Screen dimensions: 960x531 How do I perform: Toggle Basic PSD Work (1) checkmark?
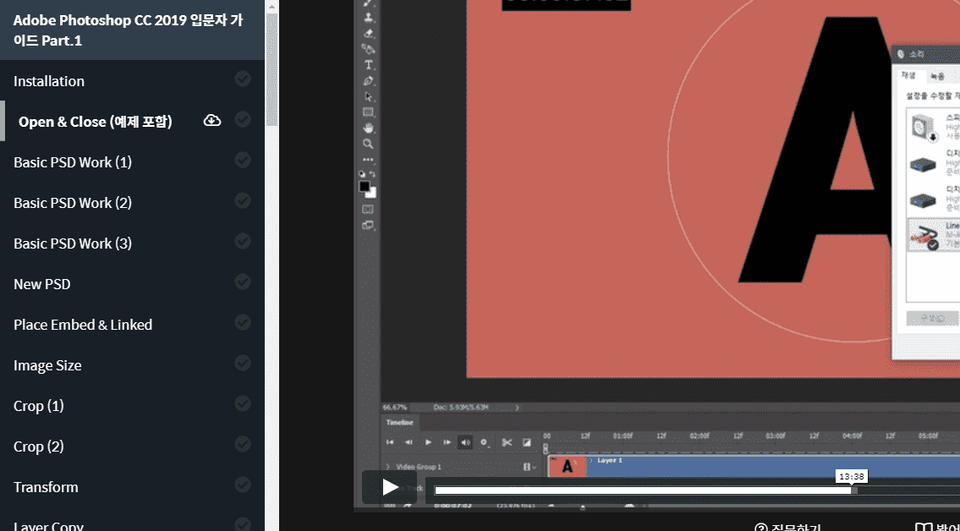click(x=242, y=160)
